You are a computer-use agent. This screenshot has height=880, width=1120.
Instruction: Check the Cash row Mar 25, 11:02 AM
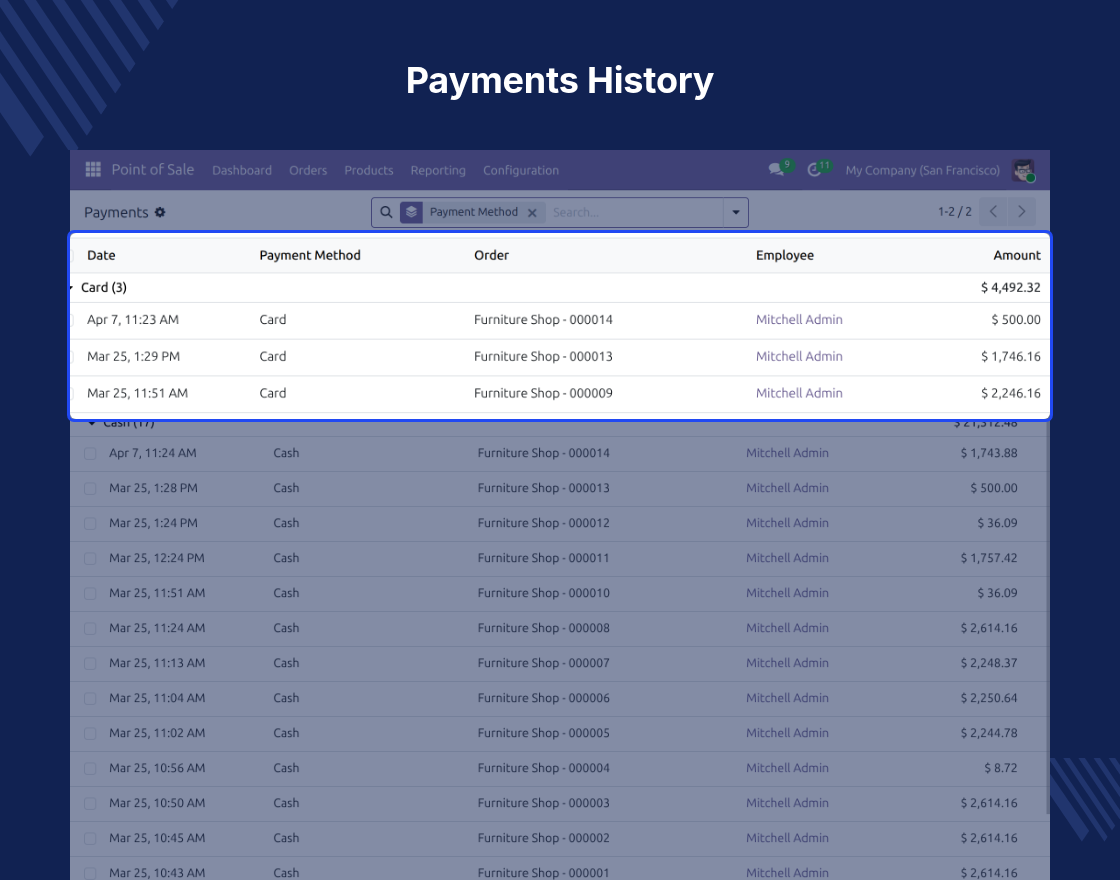tap(90, 734)
